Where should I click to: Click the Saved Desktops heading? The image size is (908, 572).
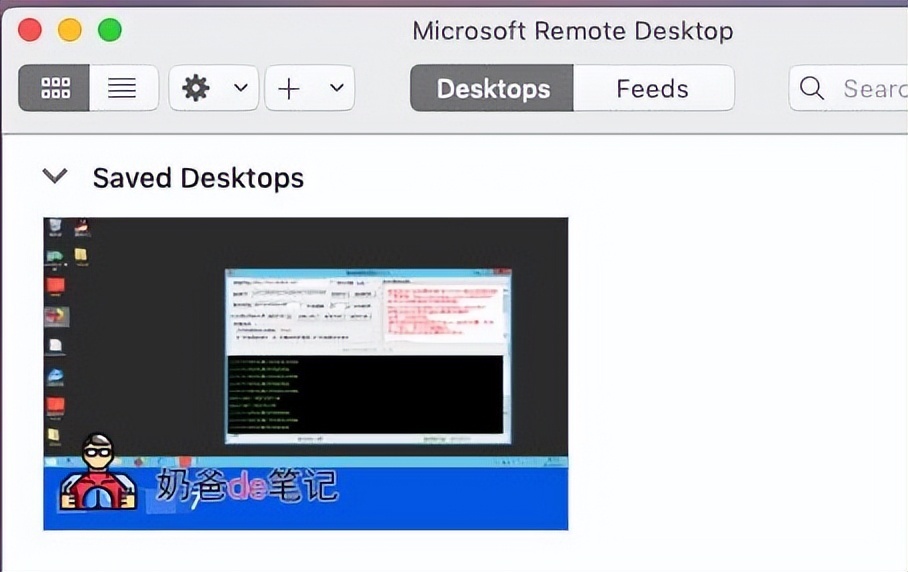pyautogui.click(x=198, y=178)
